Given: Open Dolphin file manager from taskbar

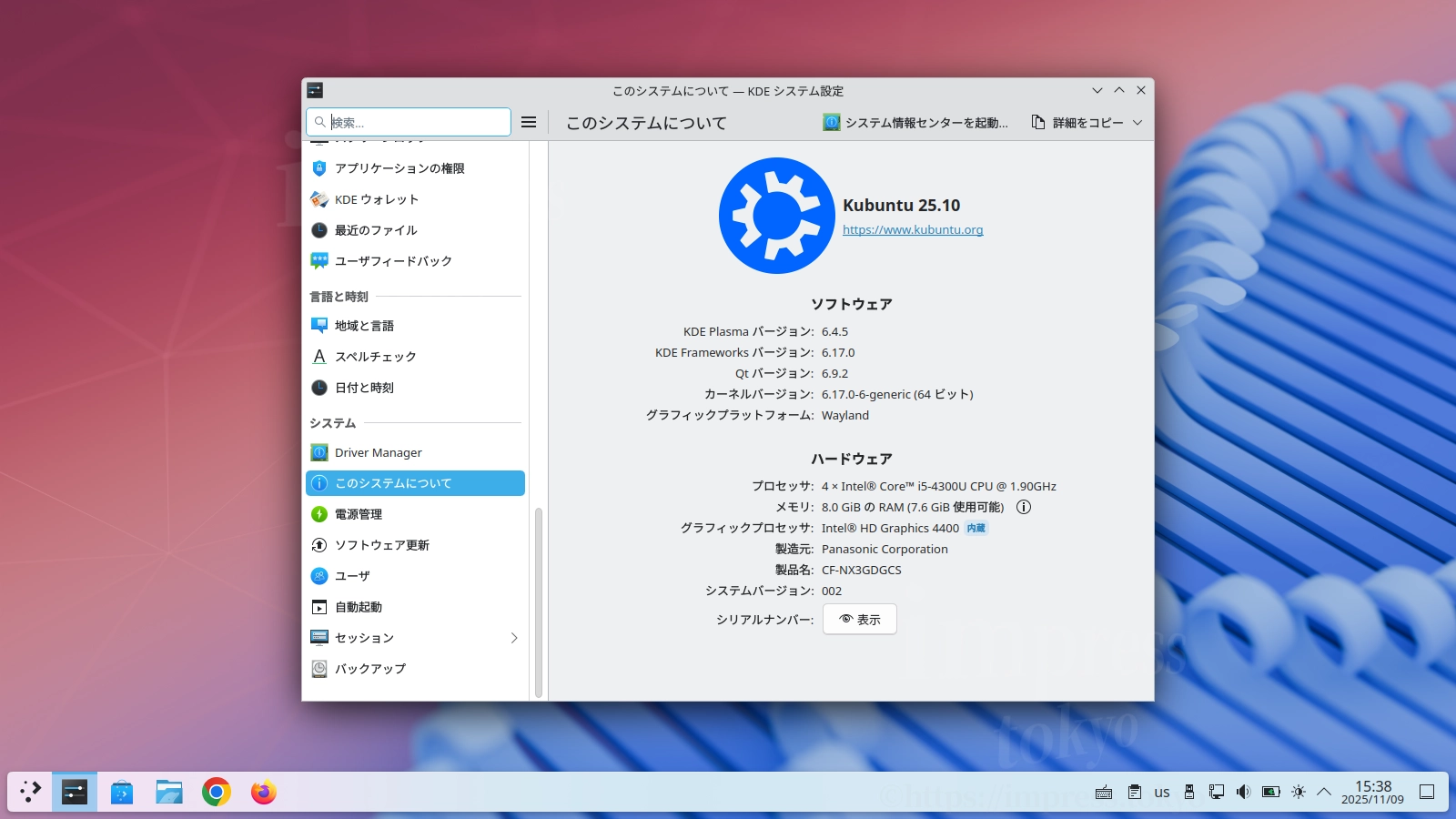Looking at the screenshot, I should [169, 792].
